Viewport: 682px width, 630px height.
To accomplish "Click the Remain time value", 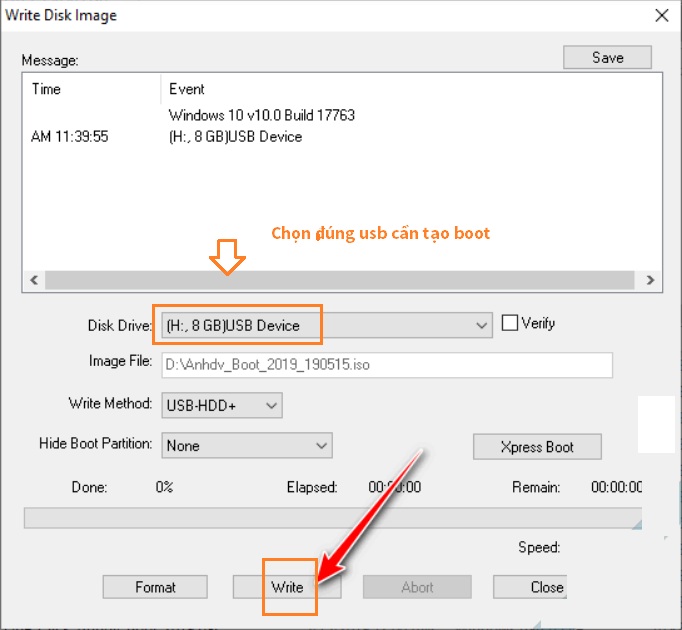I will tap(616, 487).
